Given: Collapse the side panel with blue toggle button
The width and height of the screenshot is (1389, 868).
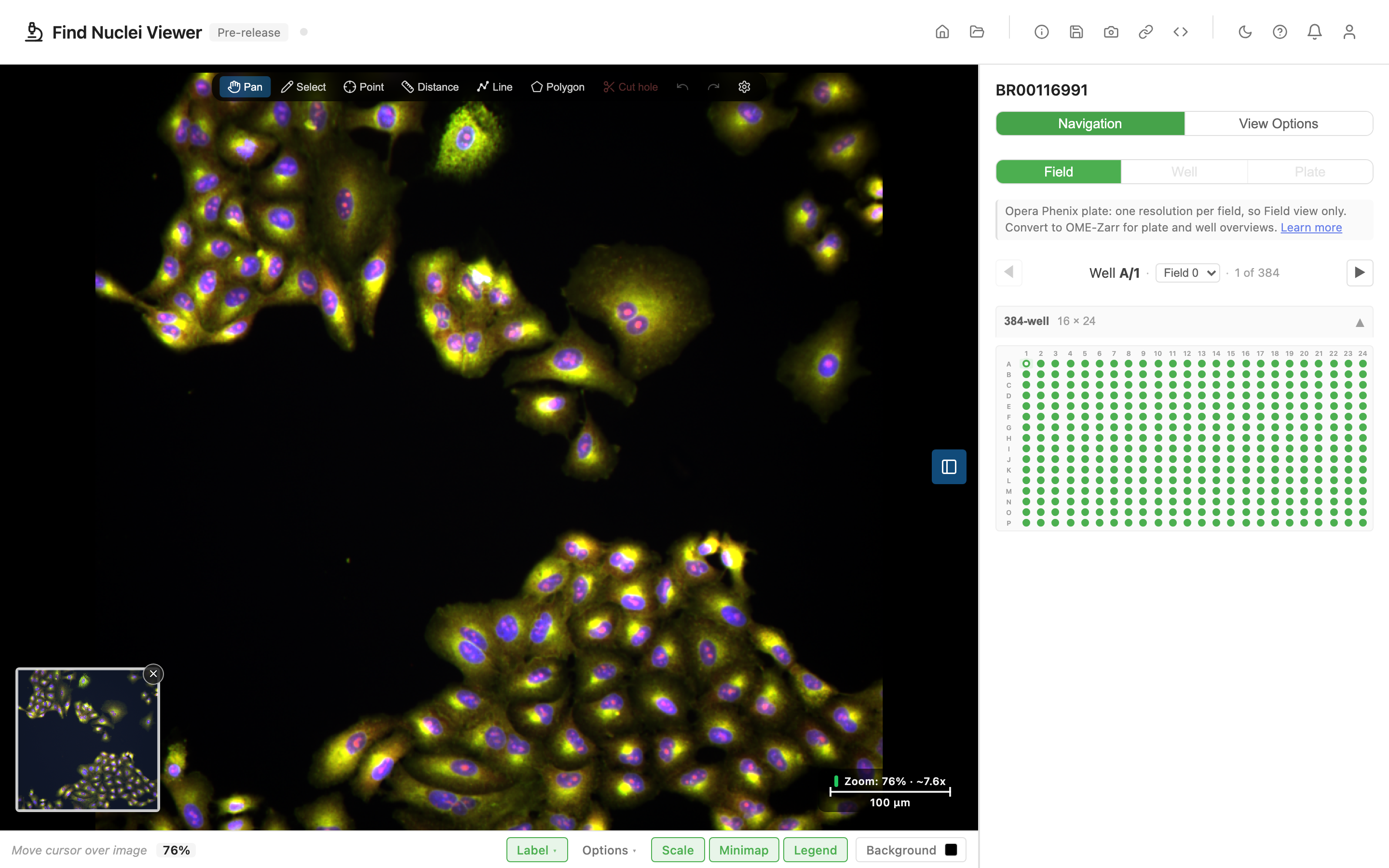Looking at the screenshot, I should [x=949, y=467].
